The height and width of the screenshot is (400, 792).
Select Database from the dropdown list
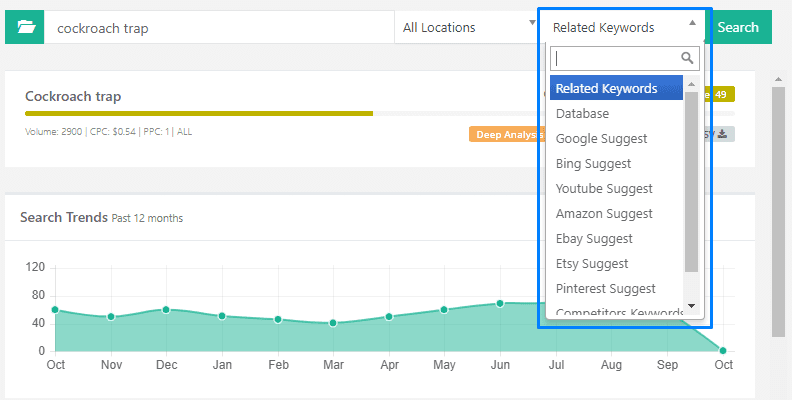pos(582,114)
